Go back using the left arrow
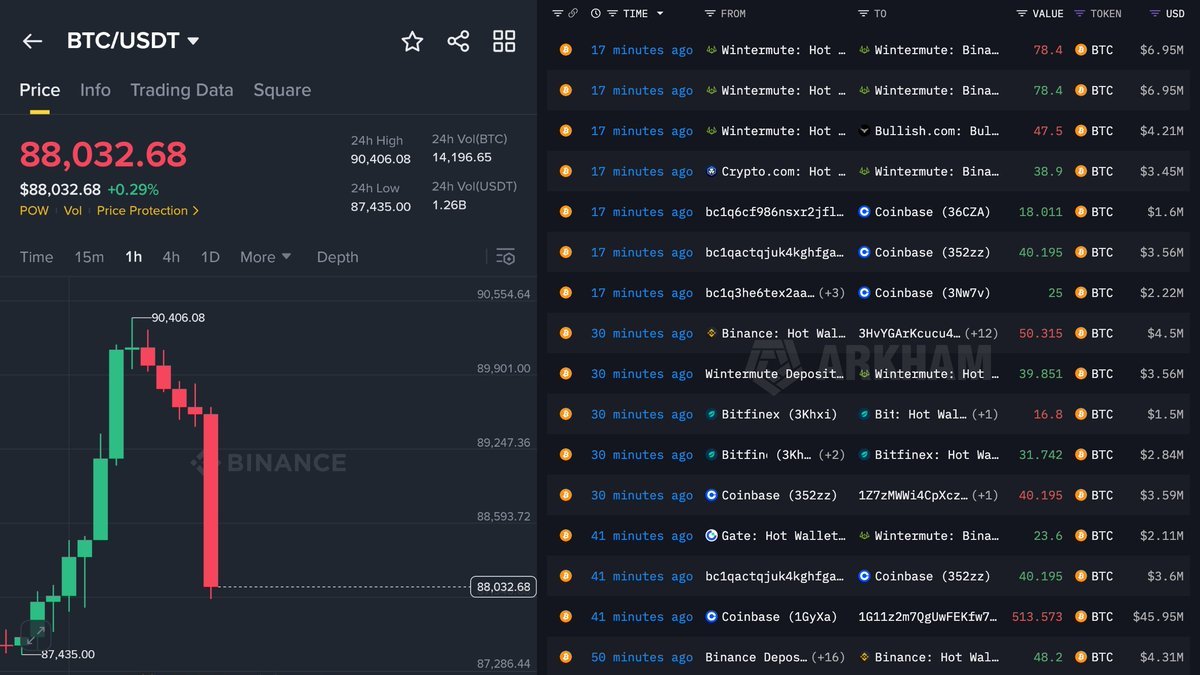 32,41
